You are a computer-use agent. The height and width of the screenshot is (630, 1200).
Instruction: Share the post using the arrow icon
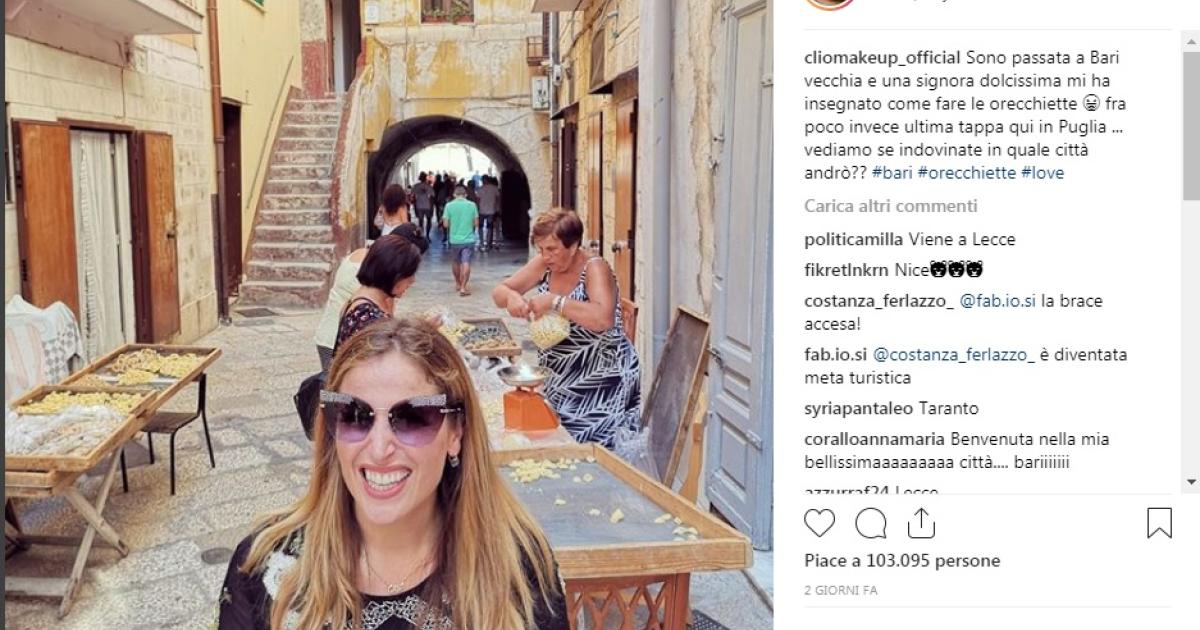(x=920, y=522)
